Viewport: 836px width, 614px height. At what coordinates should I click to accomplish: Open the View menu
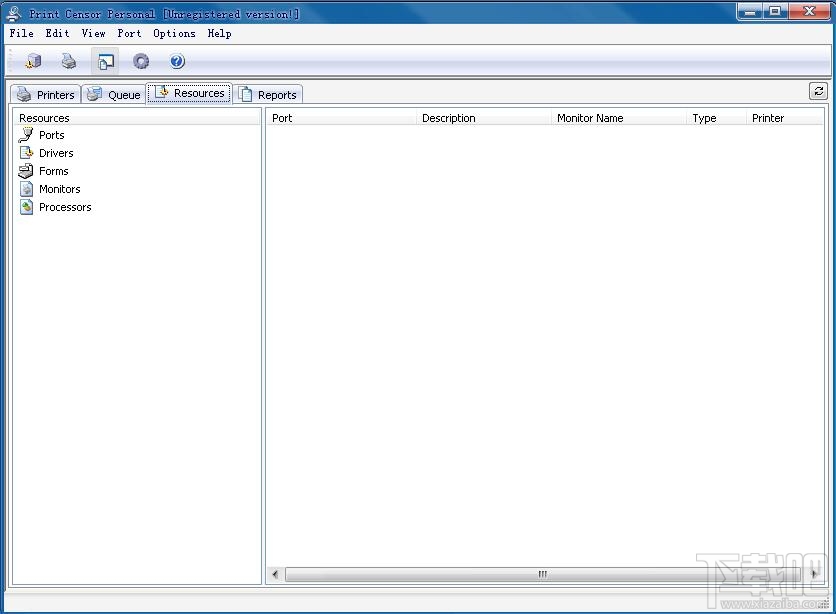93,33
